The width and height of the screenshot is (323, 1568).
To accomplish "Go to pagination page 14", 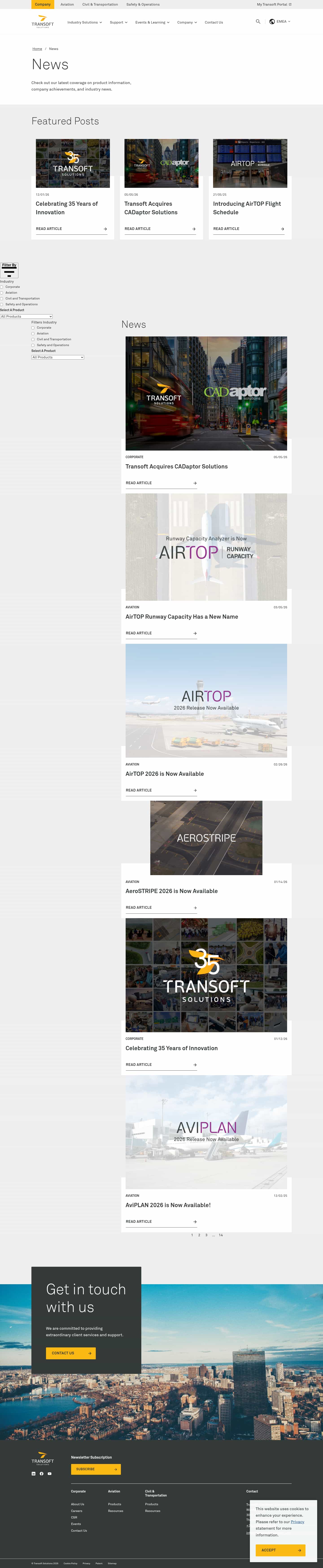I will pos(221,1235).
